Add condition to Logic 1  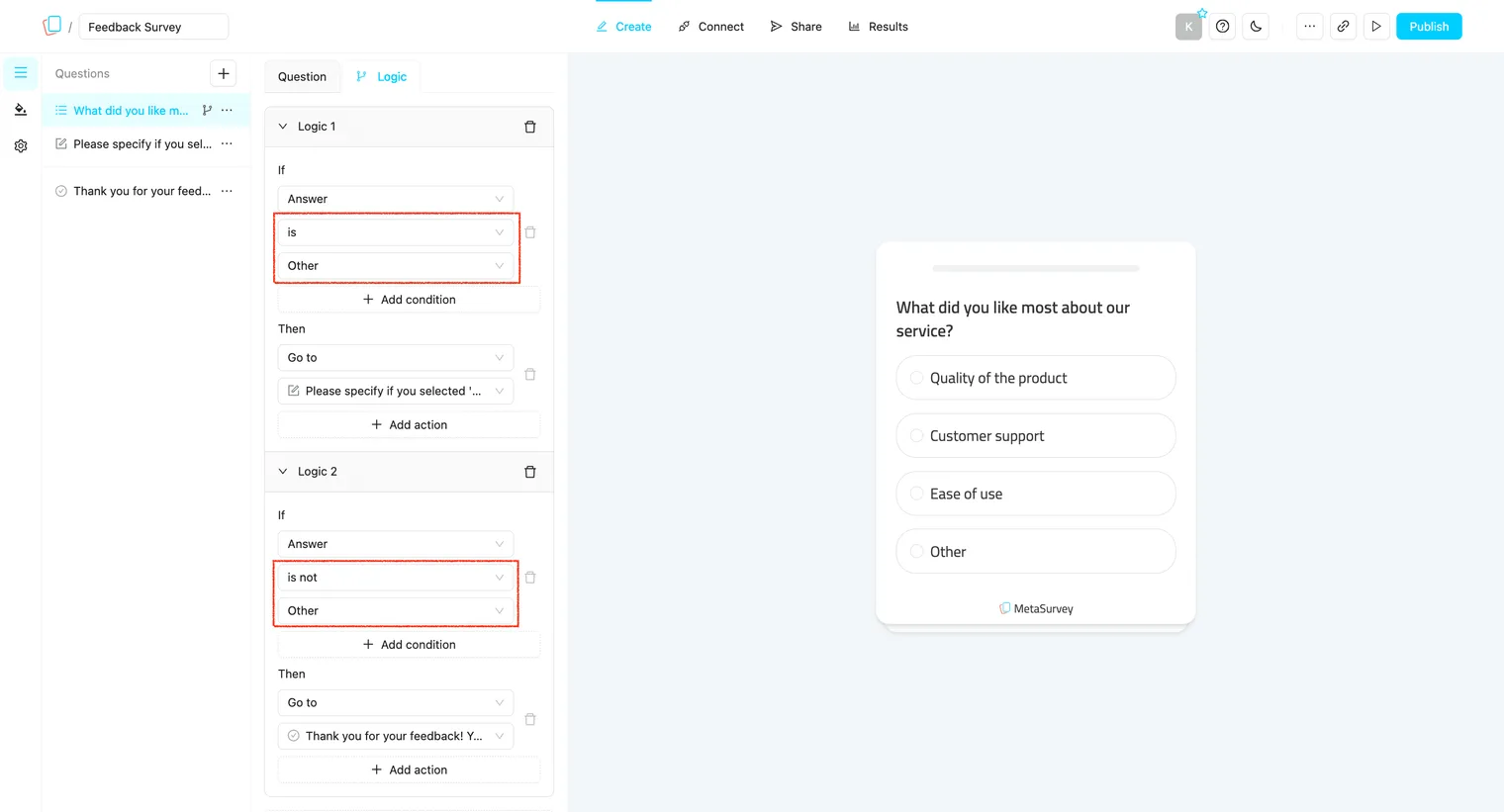click(410, 300)
